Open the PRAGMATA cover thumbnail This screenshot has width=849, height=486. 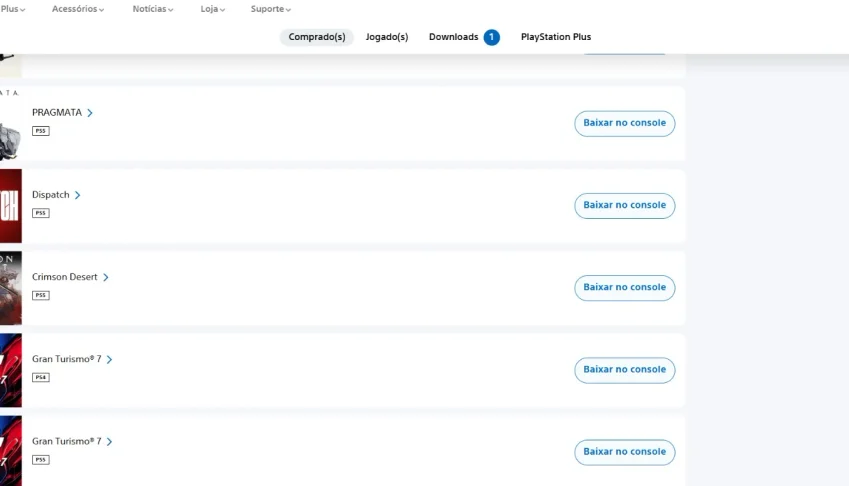point(10,124)
